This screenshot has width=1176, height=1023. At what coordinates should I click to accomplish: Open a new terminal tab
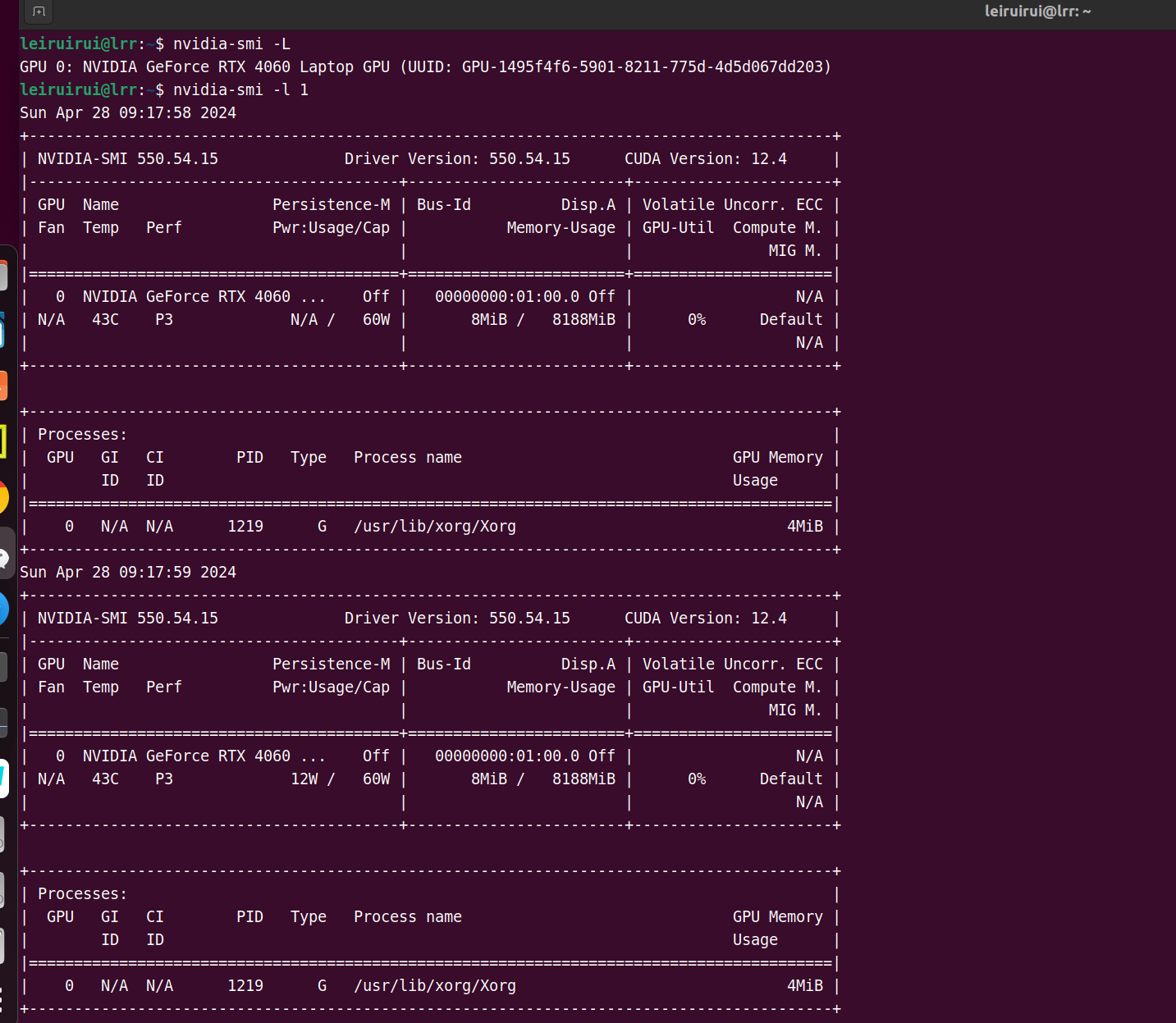(39, 11)
